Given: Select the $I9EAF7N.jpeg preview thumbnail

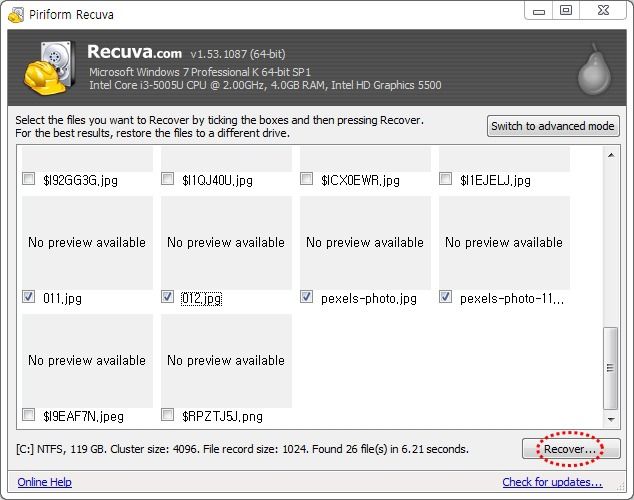Looking at the screenshot, I should [x=87, y=361].
